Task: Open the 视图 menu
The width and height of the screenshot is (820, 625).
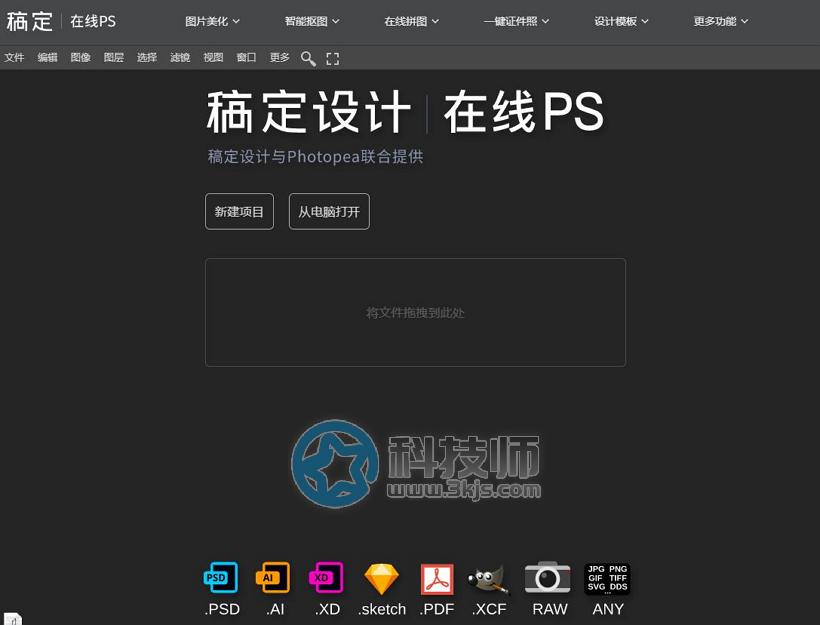Action: [x=213, y=58]
